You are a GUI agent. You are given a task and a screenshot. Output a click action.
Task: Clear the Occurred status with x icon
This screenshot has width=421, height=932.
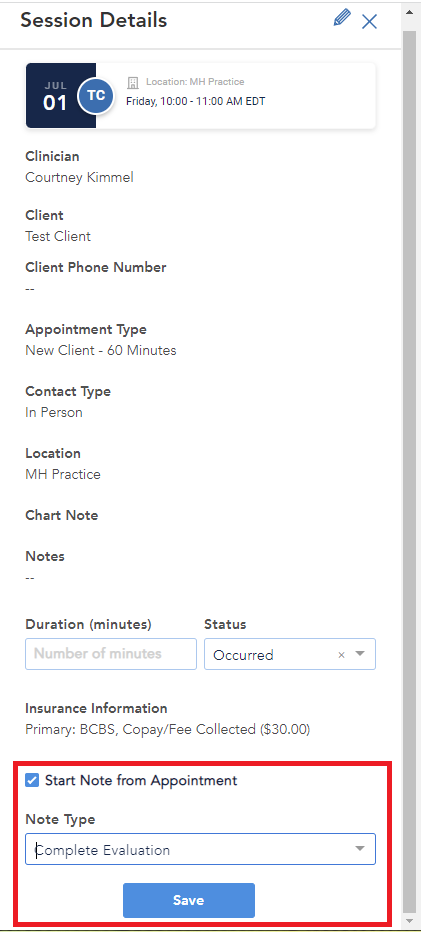(341, 655)
